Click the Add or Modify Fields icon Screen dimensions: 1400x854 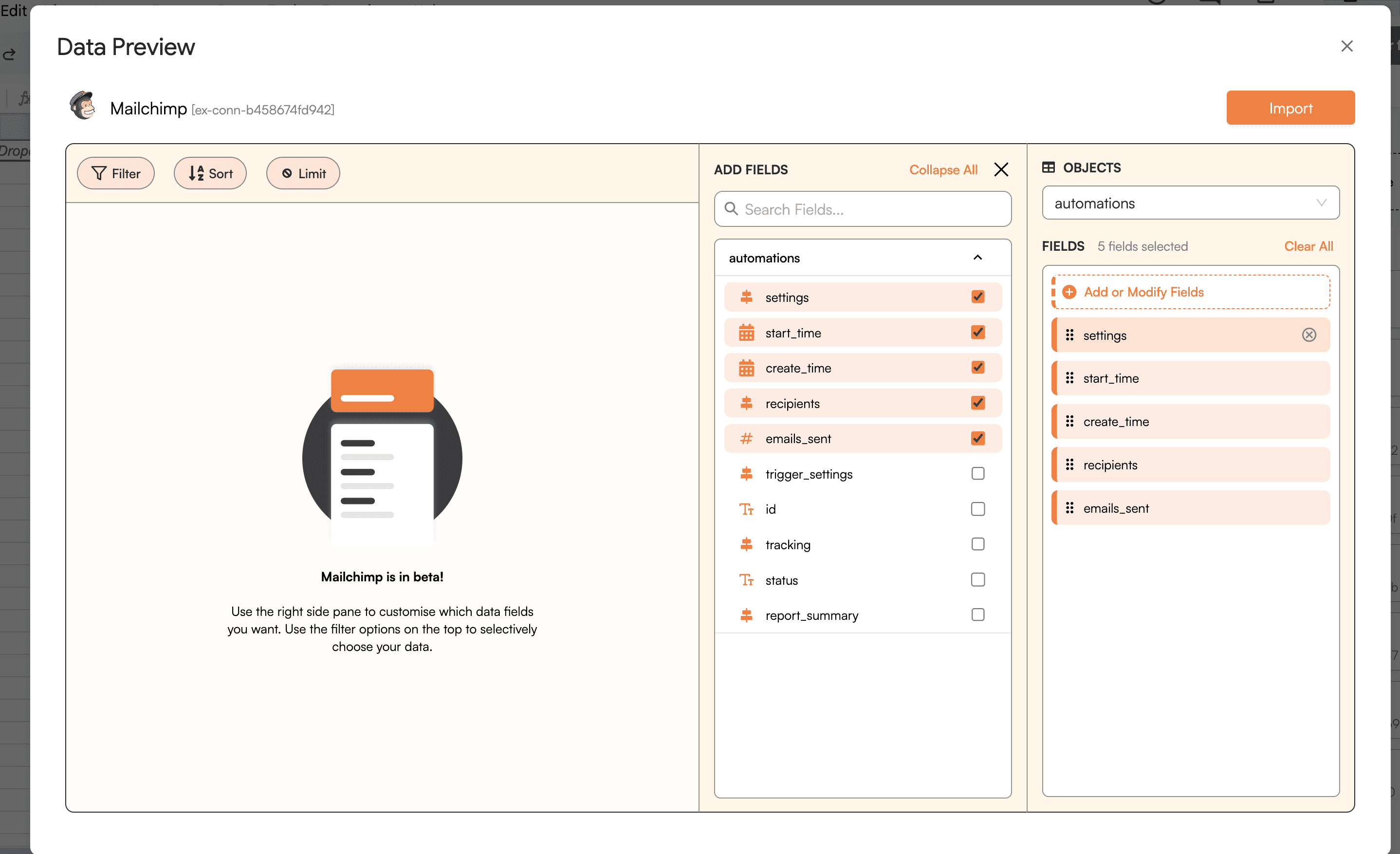[x=1070, y=292]
